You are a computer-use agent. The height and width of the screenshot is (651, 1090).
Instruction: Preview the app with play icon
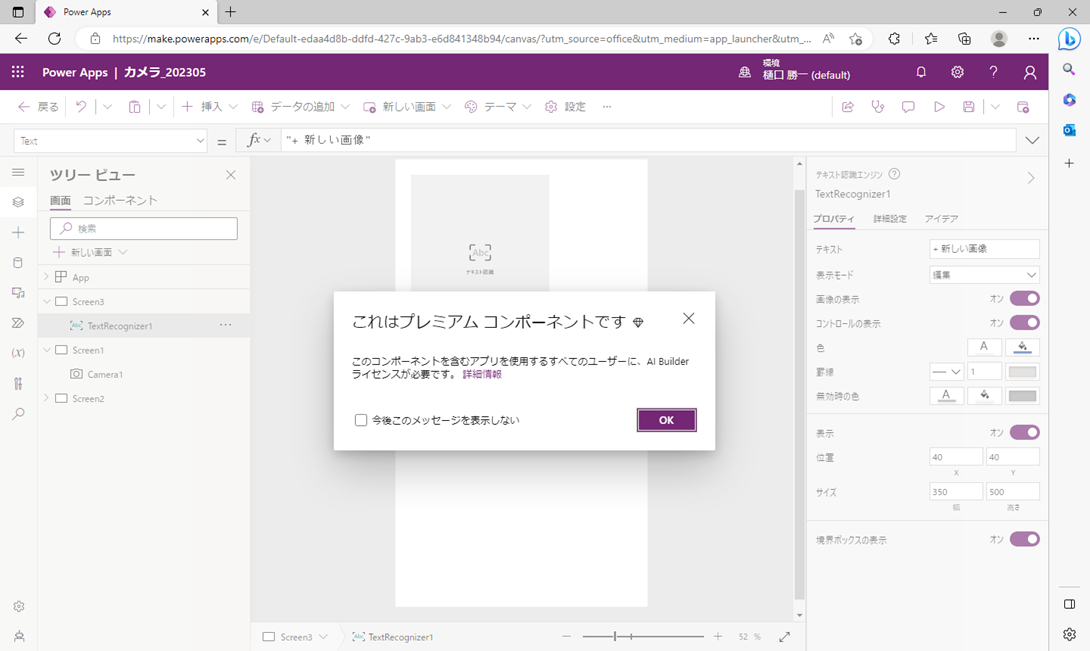coord(939,106)
